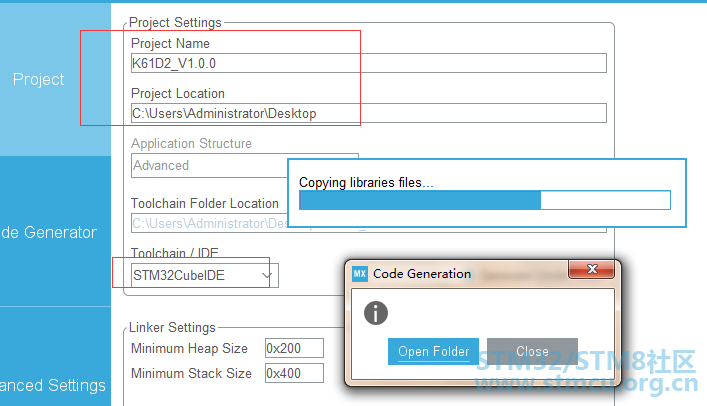Click the 'Project Name' label
This screenshot has width=707, height=406.
[170, 43]
